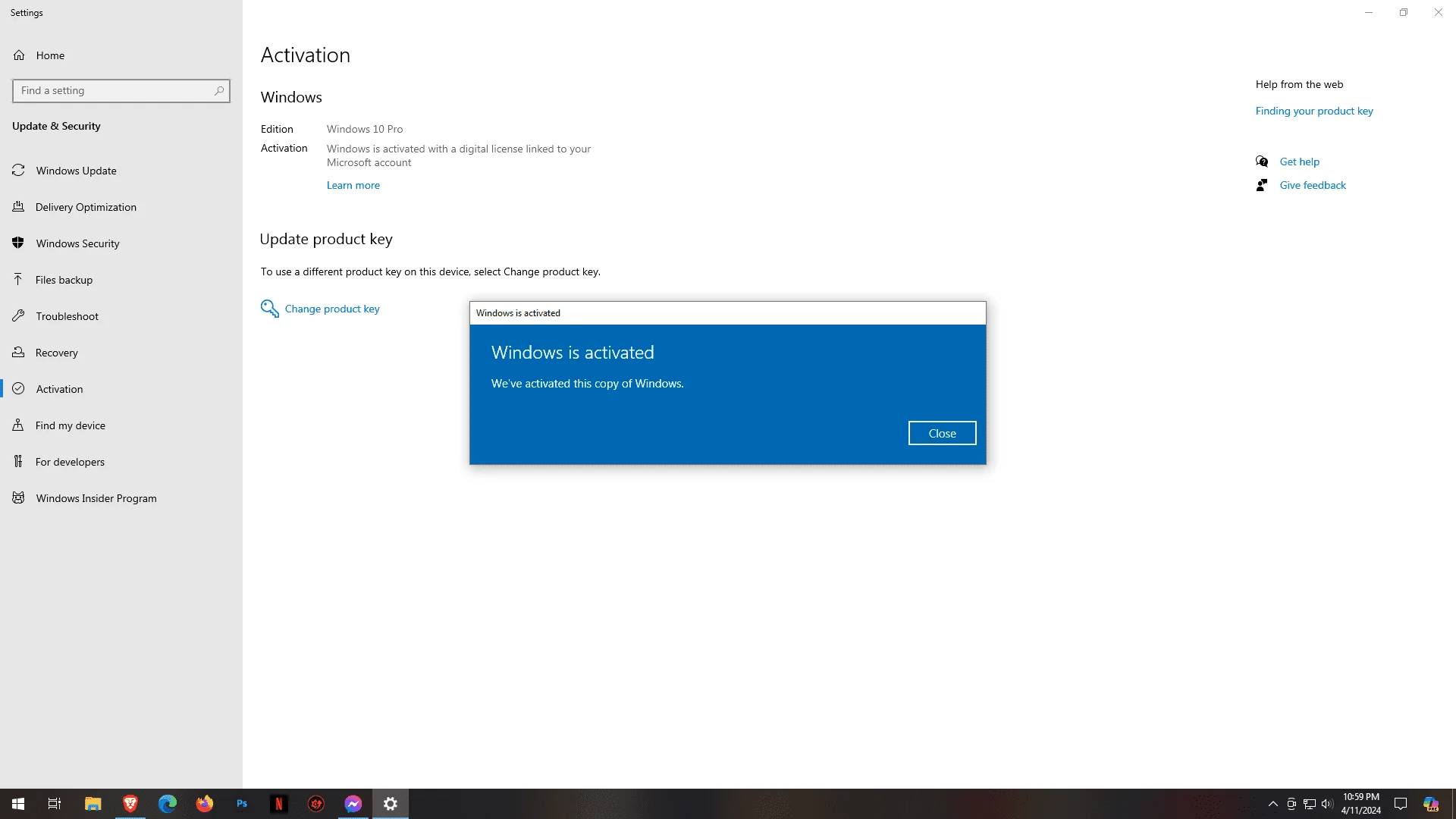Click the 'Help from the web' heading
This screenshot has height=819, width=1456.
click(1299, 84)
